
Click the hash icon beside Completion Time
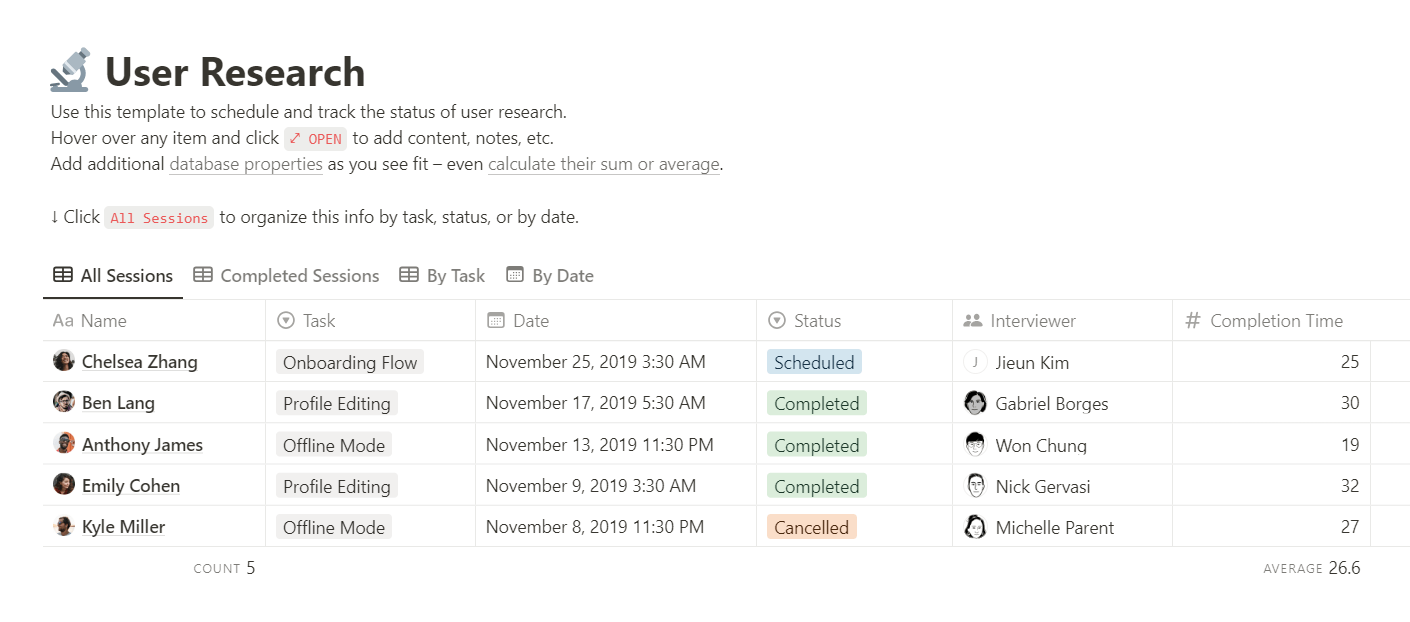tap(1192, 321)
